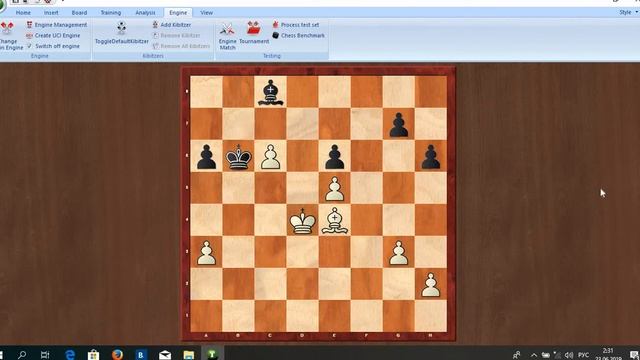Select the black pawn on e6
The height and width of the screenshot is (360, 640).
[334, 156]
